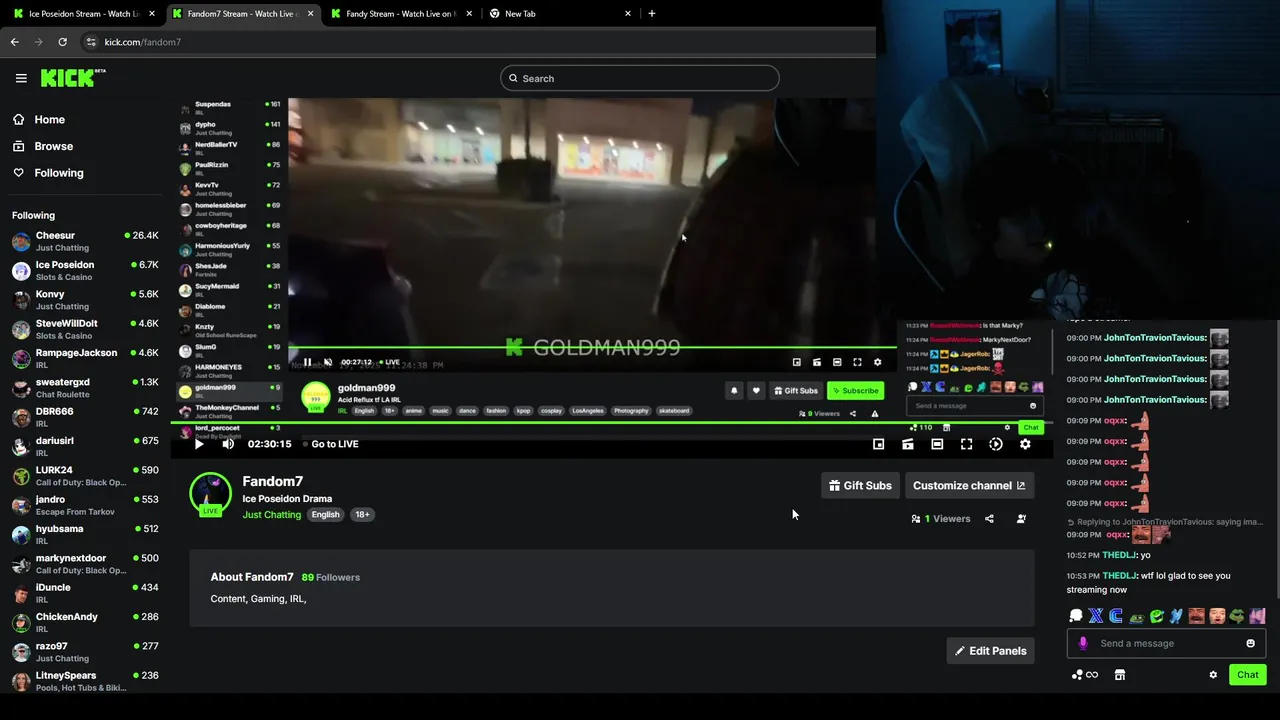Open Browse in the sidebar
This screenshot has width=1280, height=720.
tap(43, 146)
